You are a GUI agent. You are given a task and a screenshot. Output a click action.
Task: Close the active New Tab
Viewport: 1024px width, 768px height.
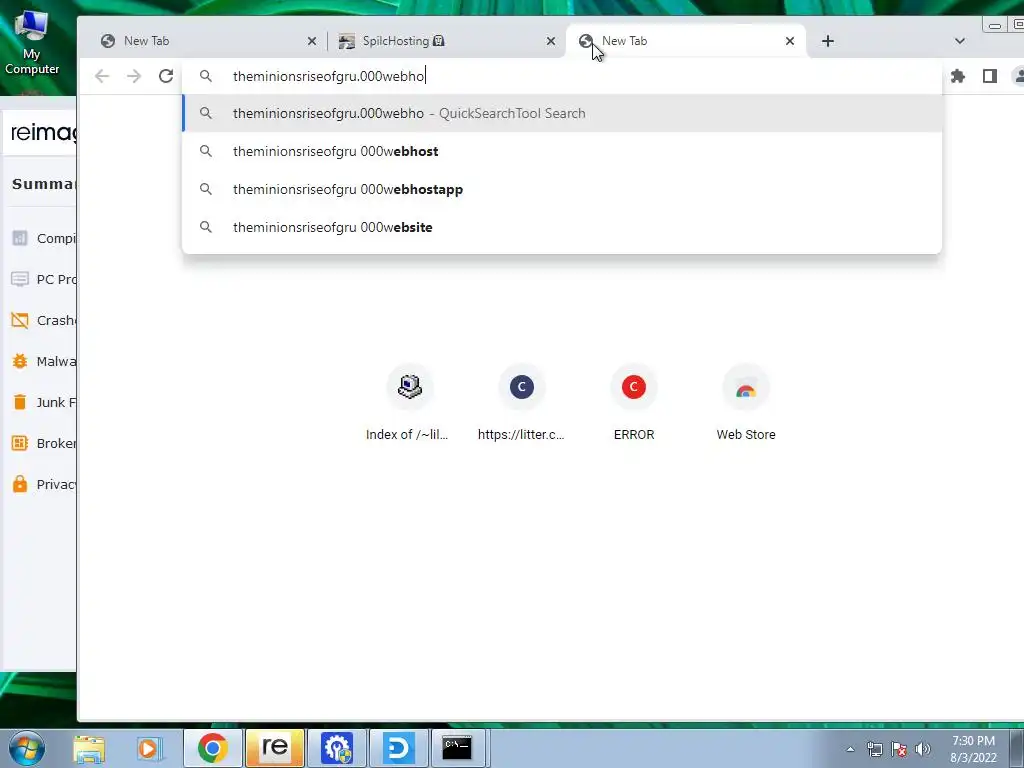[790, 41]
